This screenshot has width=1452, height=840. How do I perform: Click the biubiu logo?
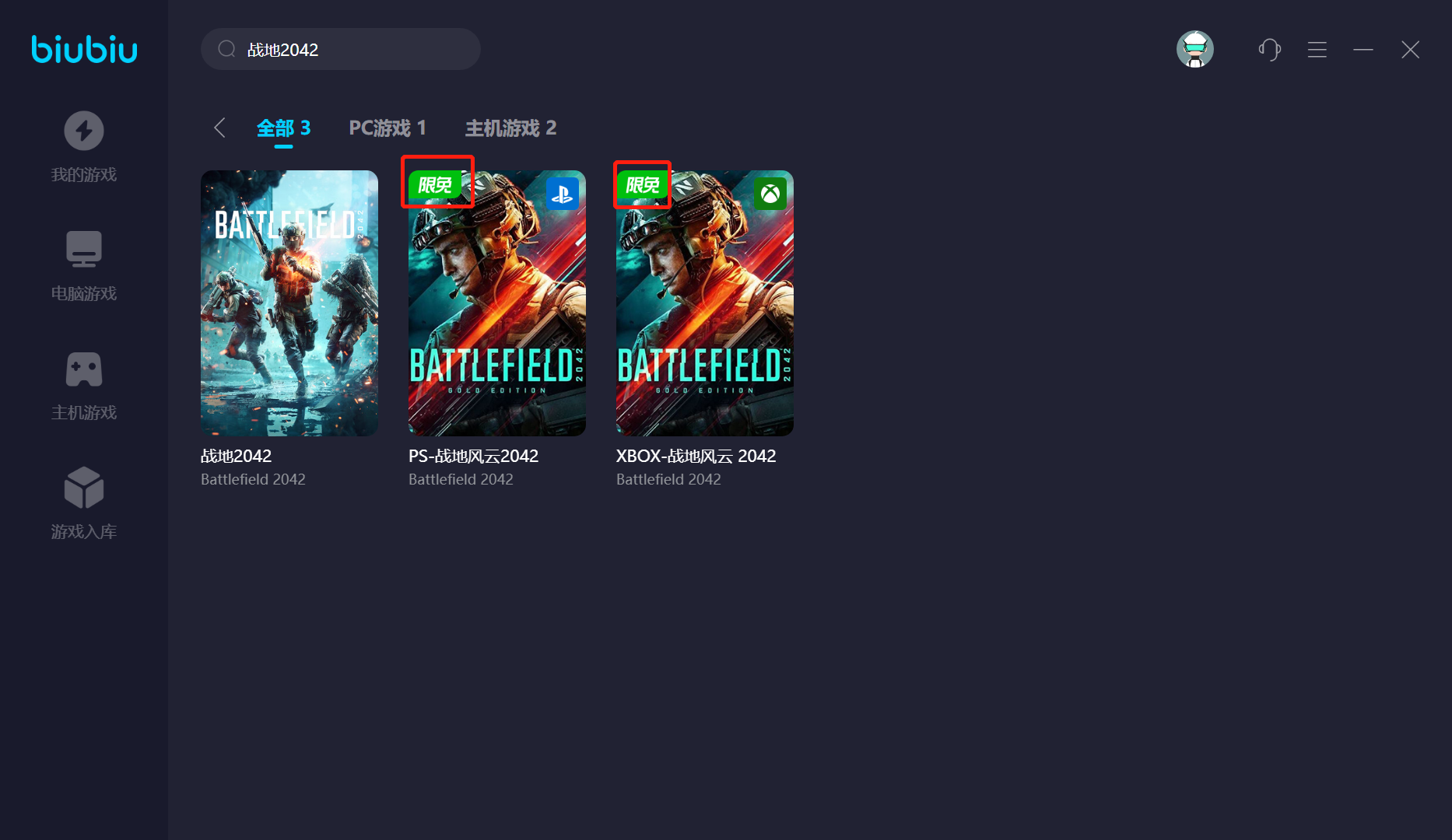(84, 50)
